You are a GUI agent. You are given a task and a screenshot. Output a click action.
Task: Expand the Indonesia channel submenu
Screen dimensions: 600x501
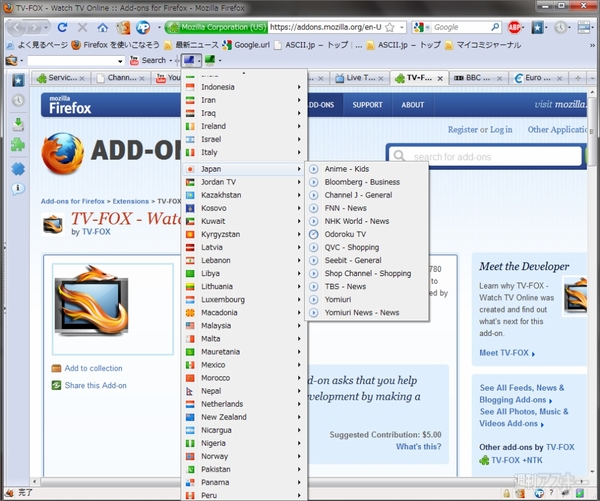point(245,87)
